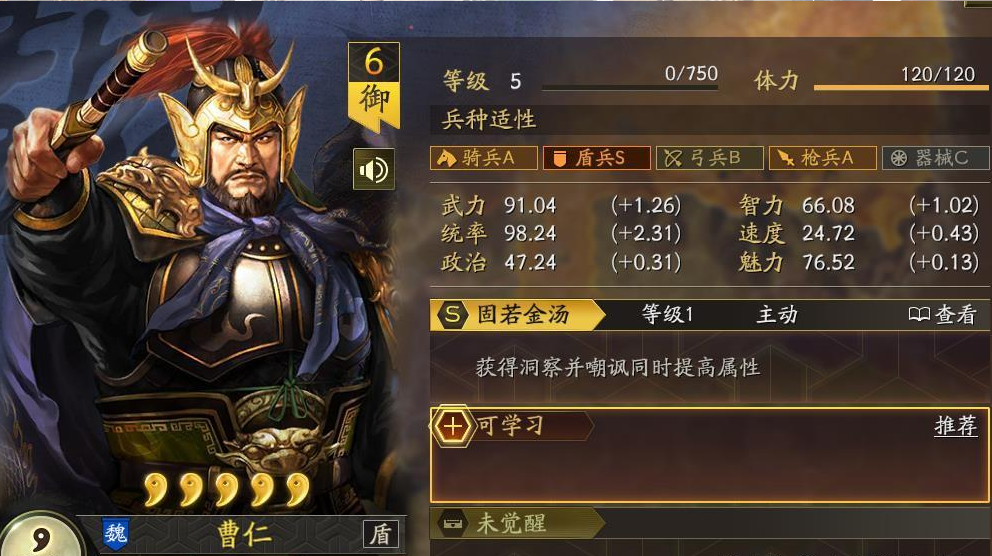This screenshot has height=556, width=992.
Task: Click the 武力 attribute value 91.04
Action: 530,206
